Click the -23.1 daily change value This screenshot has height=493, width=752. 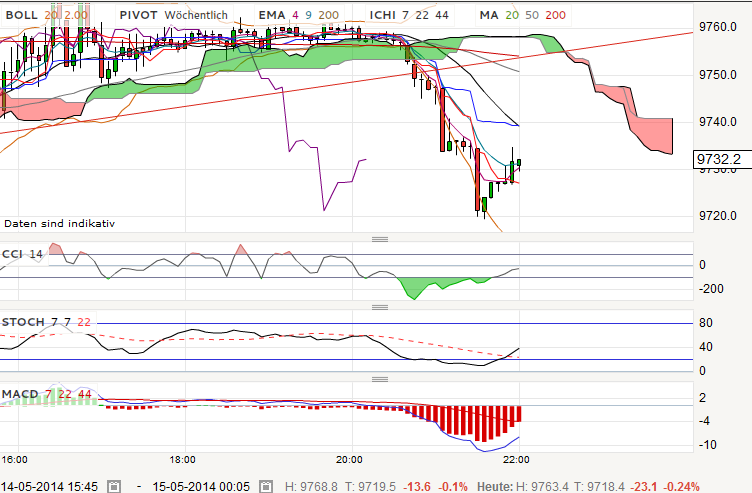(644, 487)
